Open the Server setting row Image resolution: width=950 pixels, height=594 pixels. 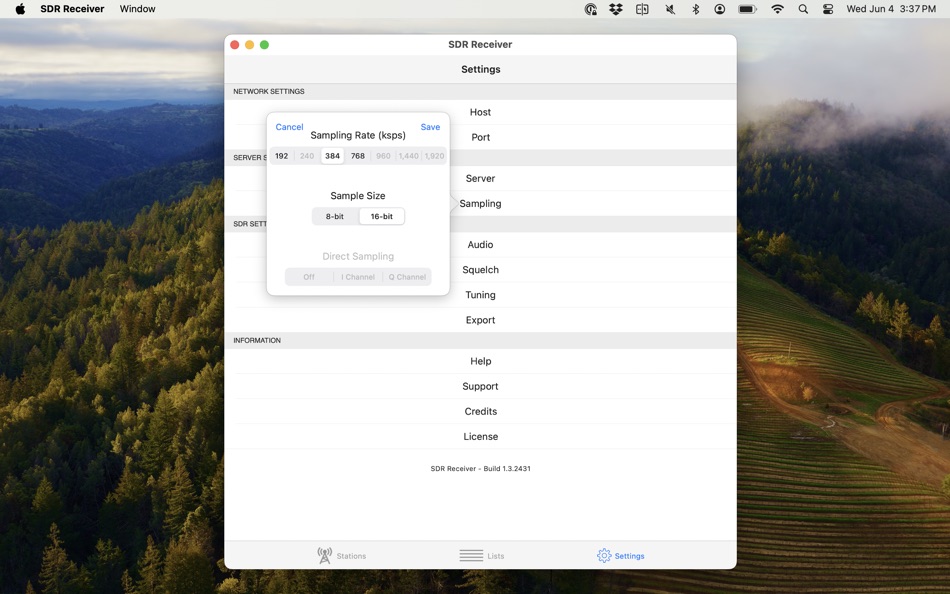pos(480,178)
